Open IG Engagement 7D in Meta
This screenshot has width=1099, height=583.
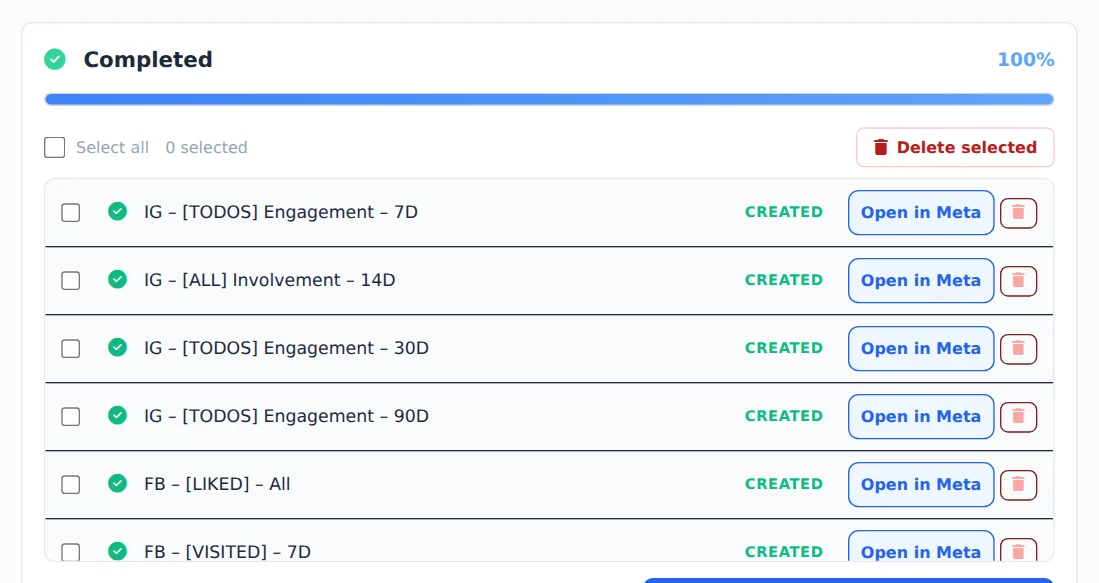pyautogui.click(x=921, y=212)
